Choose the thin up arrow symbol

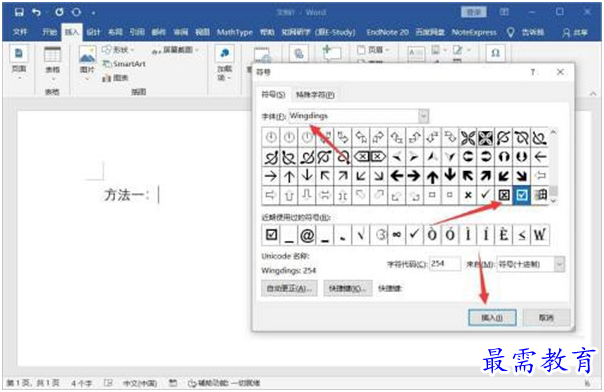coord(289,176)
